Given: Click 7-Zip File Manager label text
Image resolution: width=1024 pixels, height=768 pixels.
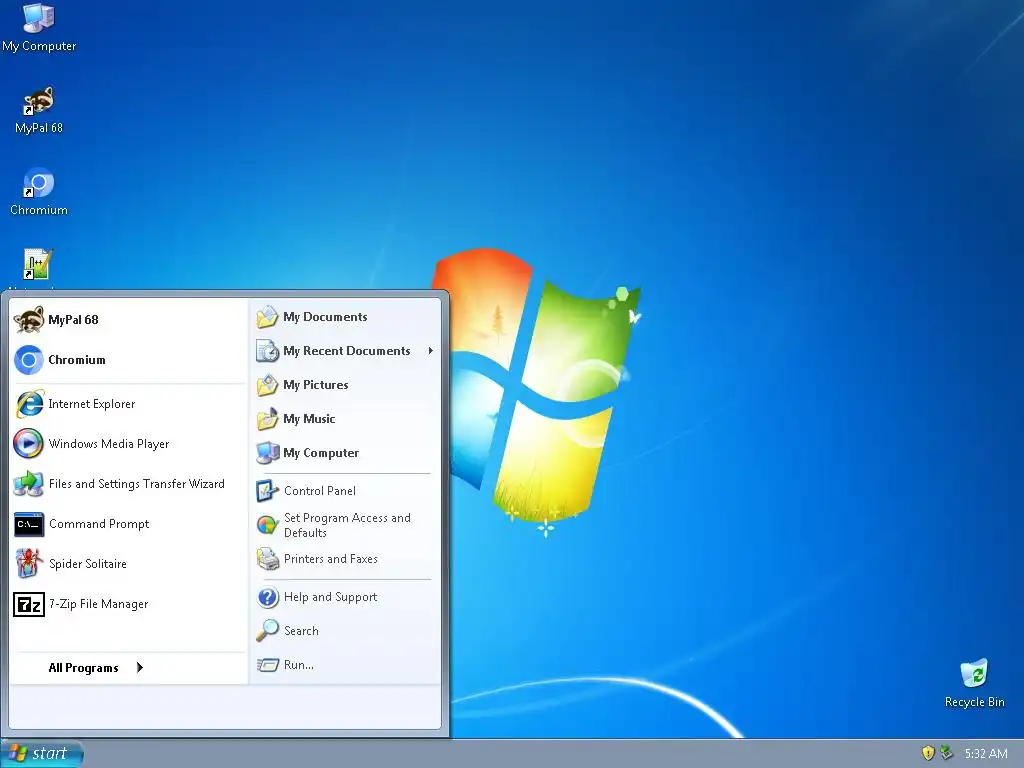Looking at the screenshot, I should pos(98,604).
